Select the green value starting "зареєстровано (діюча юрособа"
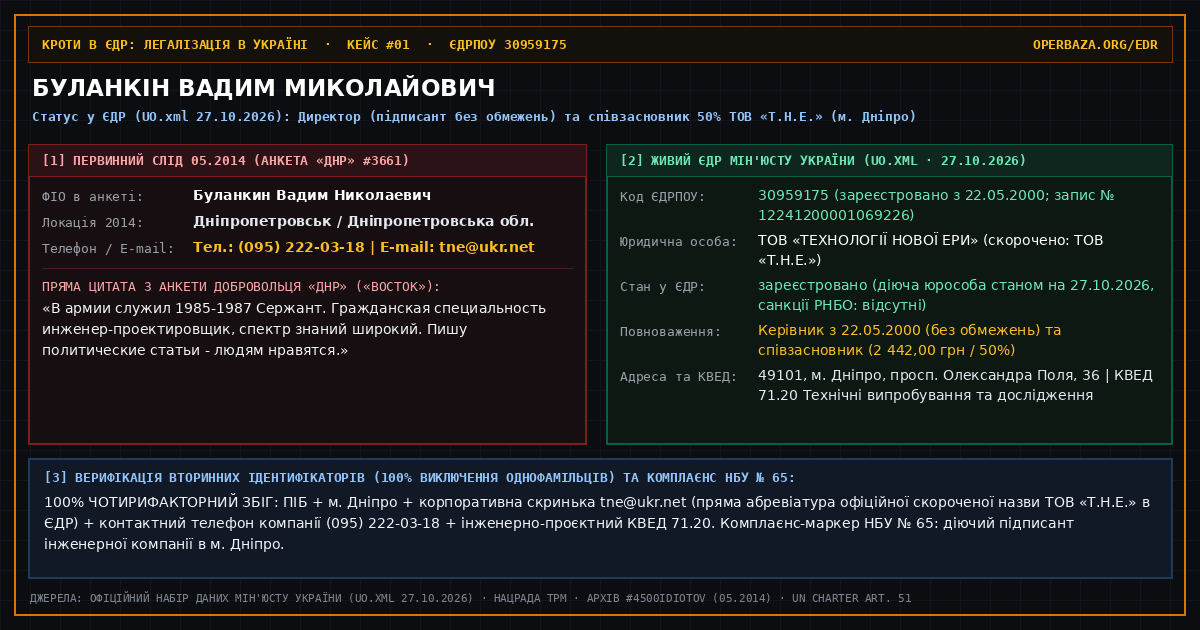Image resolution: width=1200 pixels, height=630 pixels. pos(956,295)
